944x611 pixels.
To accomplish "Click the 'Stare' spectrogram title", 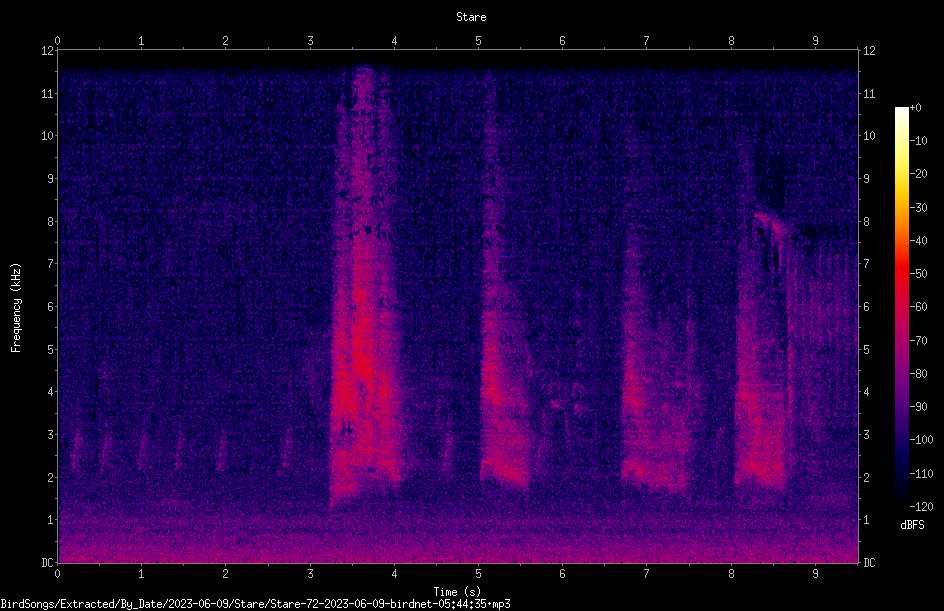I will click(471, 17).
